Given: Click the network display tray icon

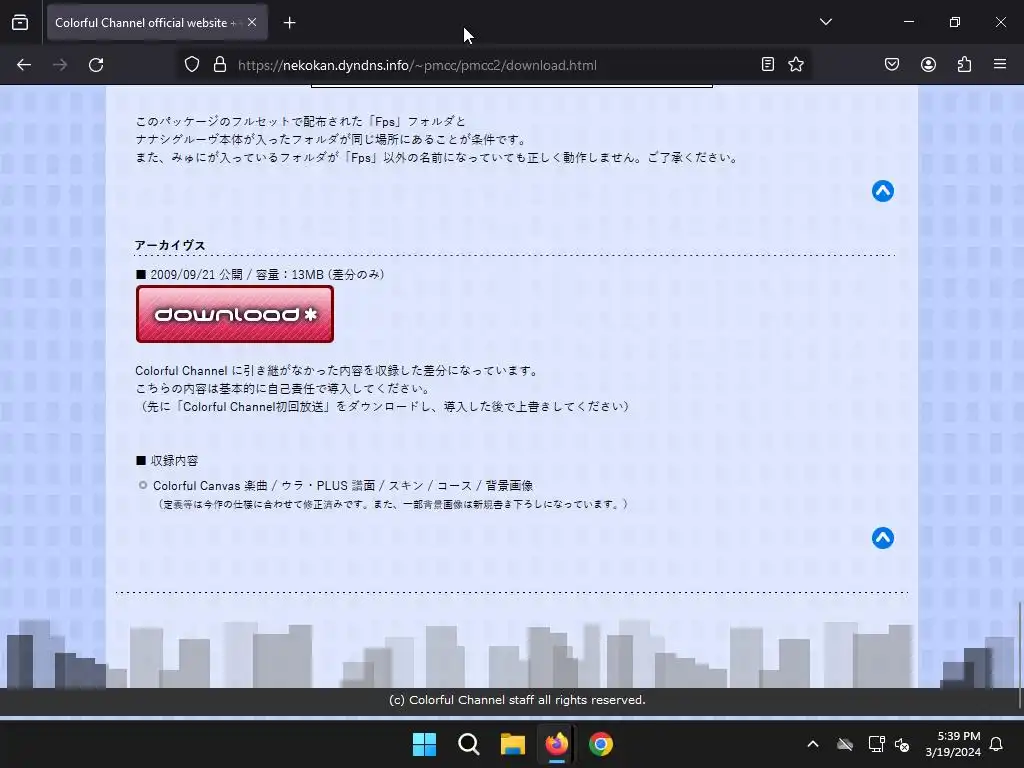Looking at the screenshot, I should coord(876,744).
